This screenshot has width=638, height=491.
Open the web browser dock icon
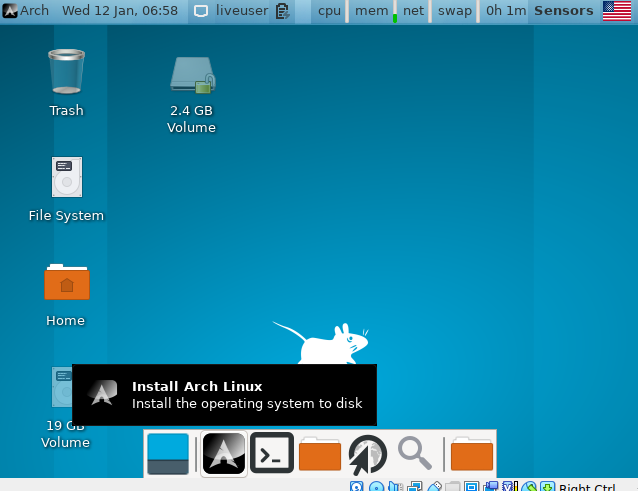tap(368, 454)
